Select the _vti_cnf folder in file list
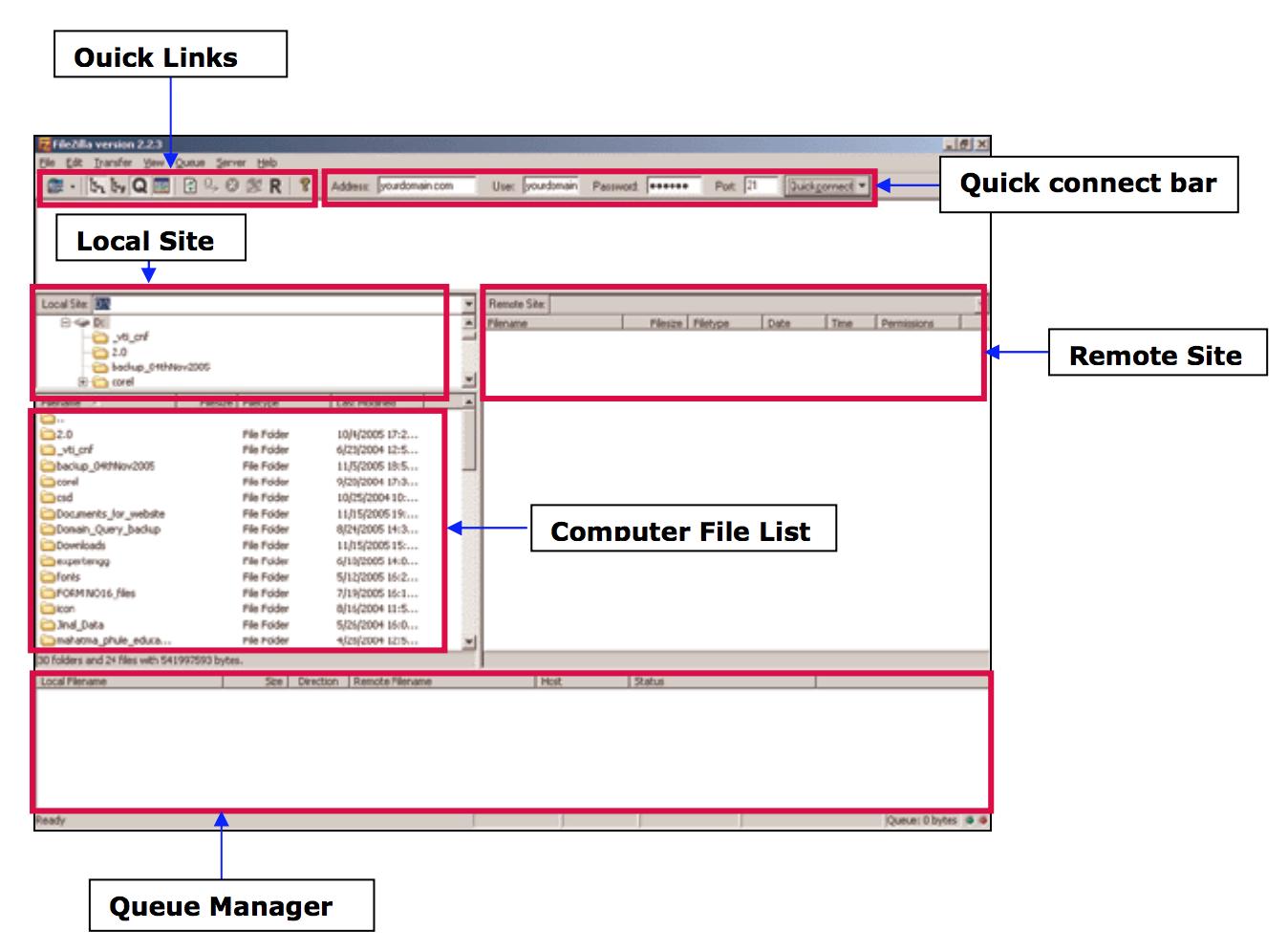This screenshot has height=952, width=1288. click(67, 450)
